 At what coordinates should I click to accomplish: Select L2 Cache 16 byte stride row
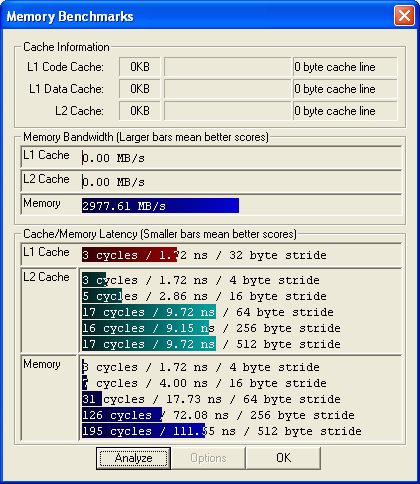click(204, 296)
